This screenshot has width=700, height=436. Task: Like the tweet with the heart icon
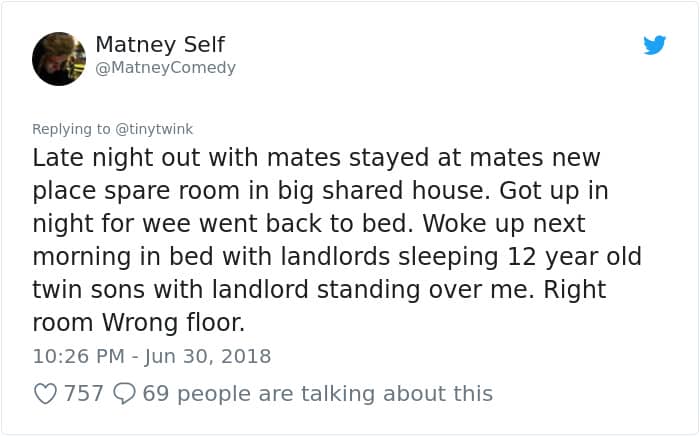point(45,394)
